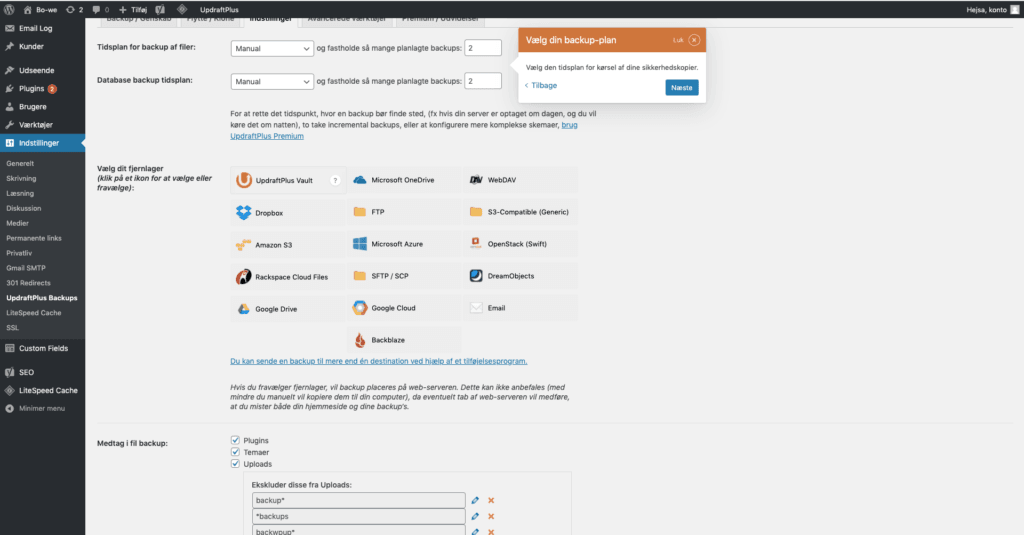Open Gmail SMTP settings submenu

coord(26,268)
